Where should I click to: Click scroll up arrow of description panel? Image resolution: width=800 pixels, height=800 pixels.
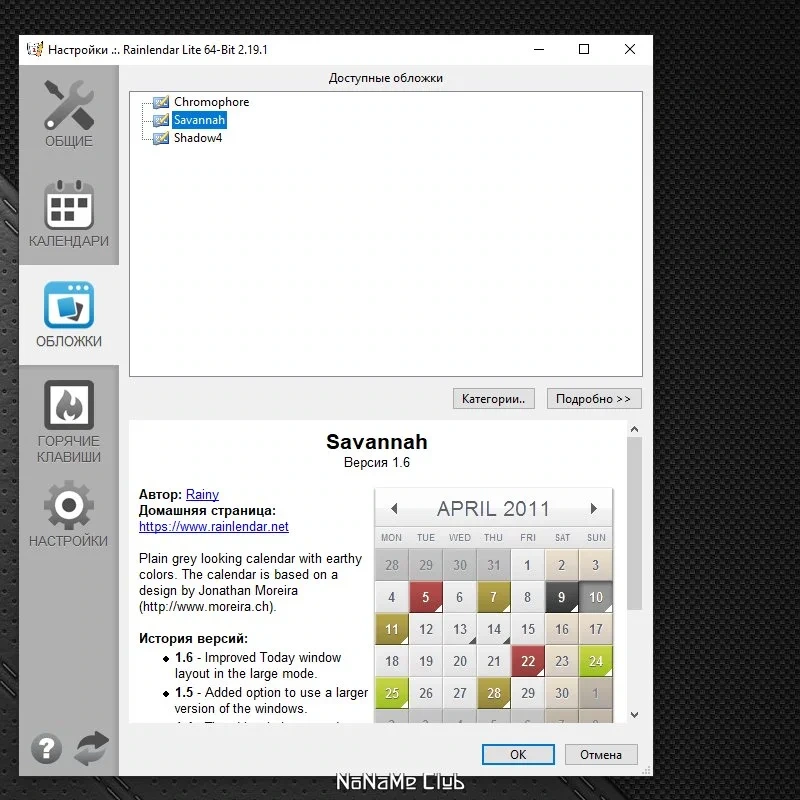pyautogui.click(x=634, y=430)
